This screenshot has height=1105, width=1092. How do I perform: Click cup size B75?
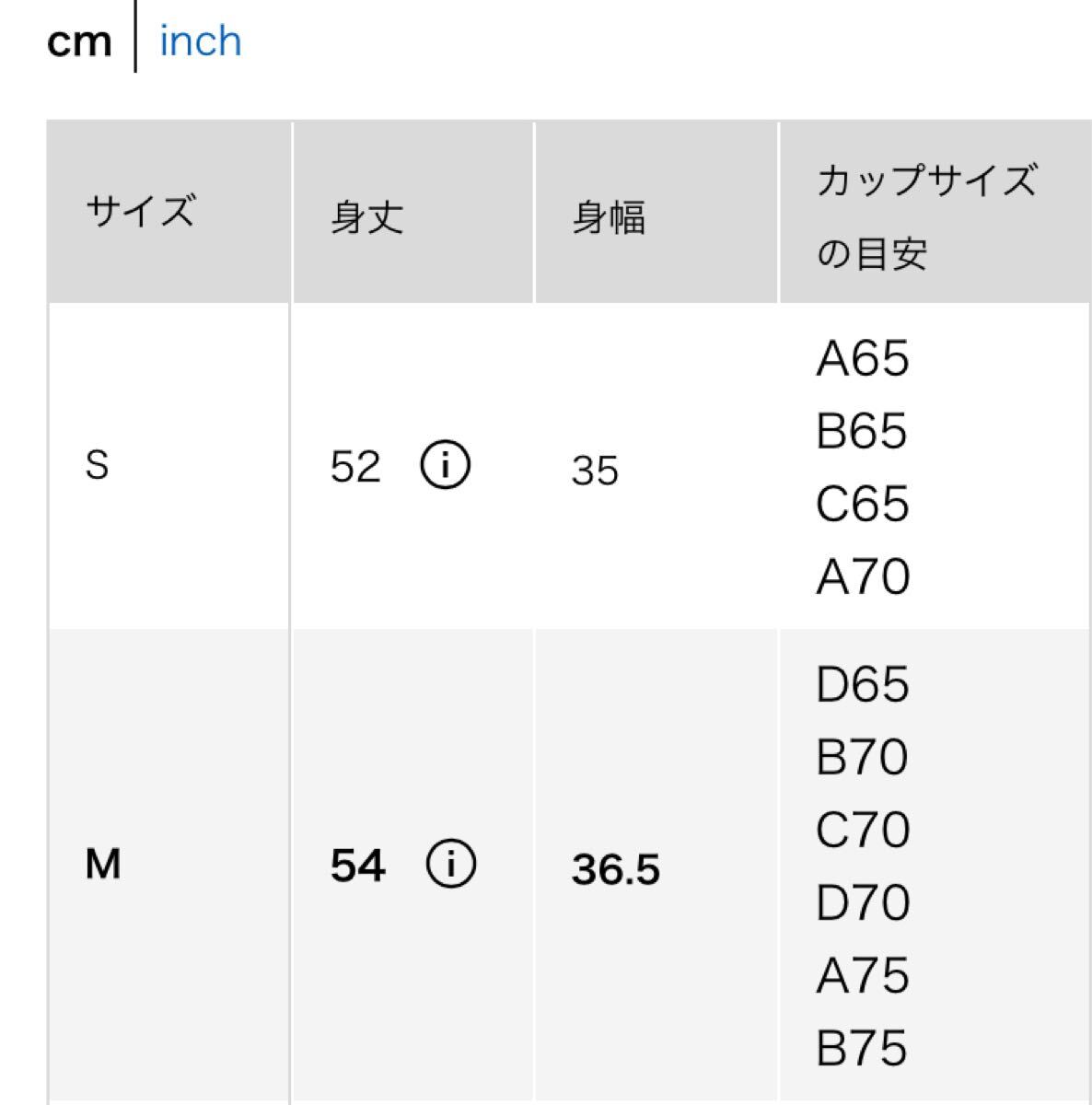(862, 1049)
